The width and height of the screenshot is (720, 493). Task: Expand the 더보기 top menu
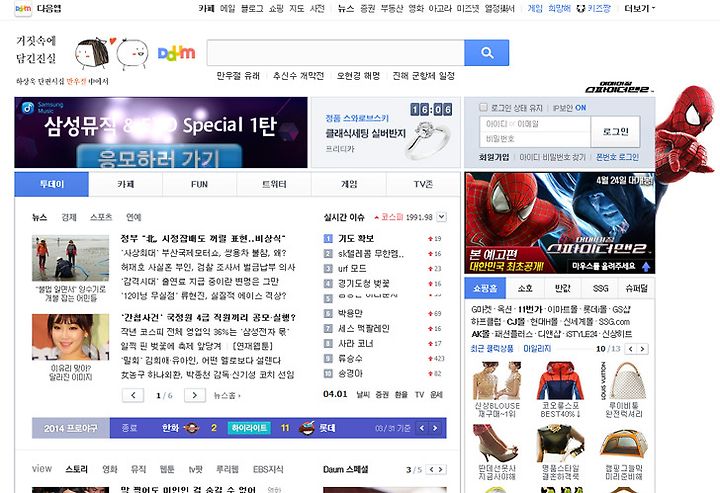(640, 8)
